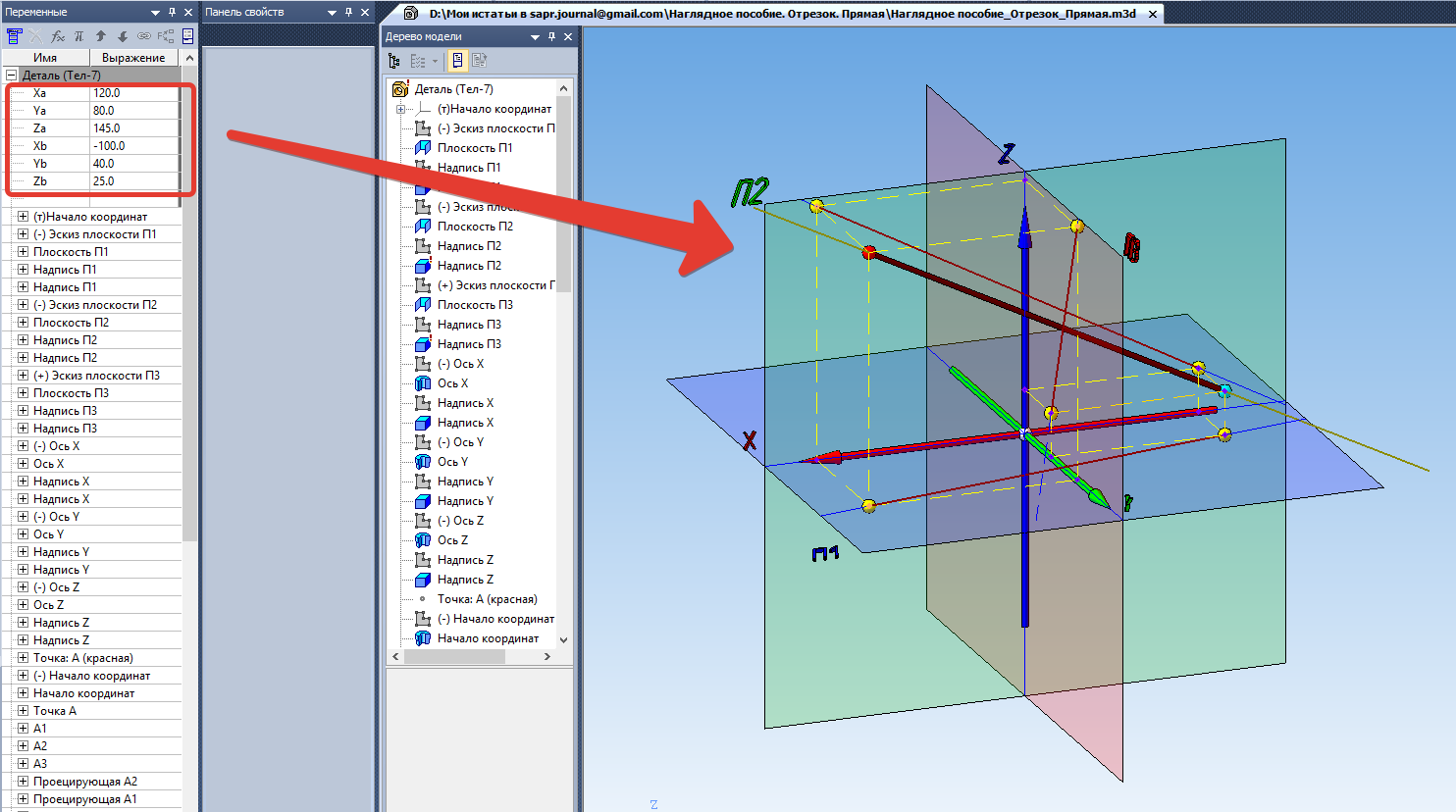
Task: Open the Переменные panel options dropdown arrow
Action: point(155,13)
